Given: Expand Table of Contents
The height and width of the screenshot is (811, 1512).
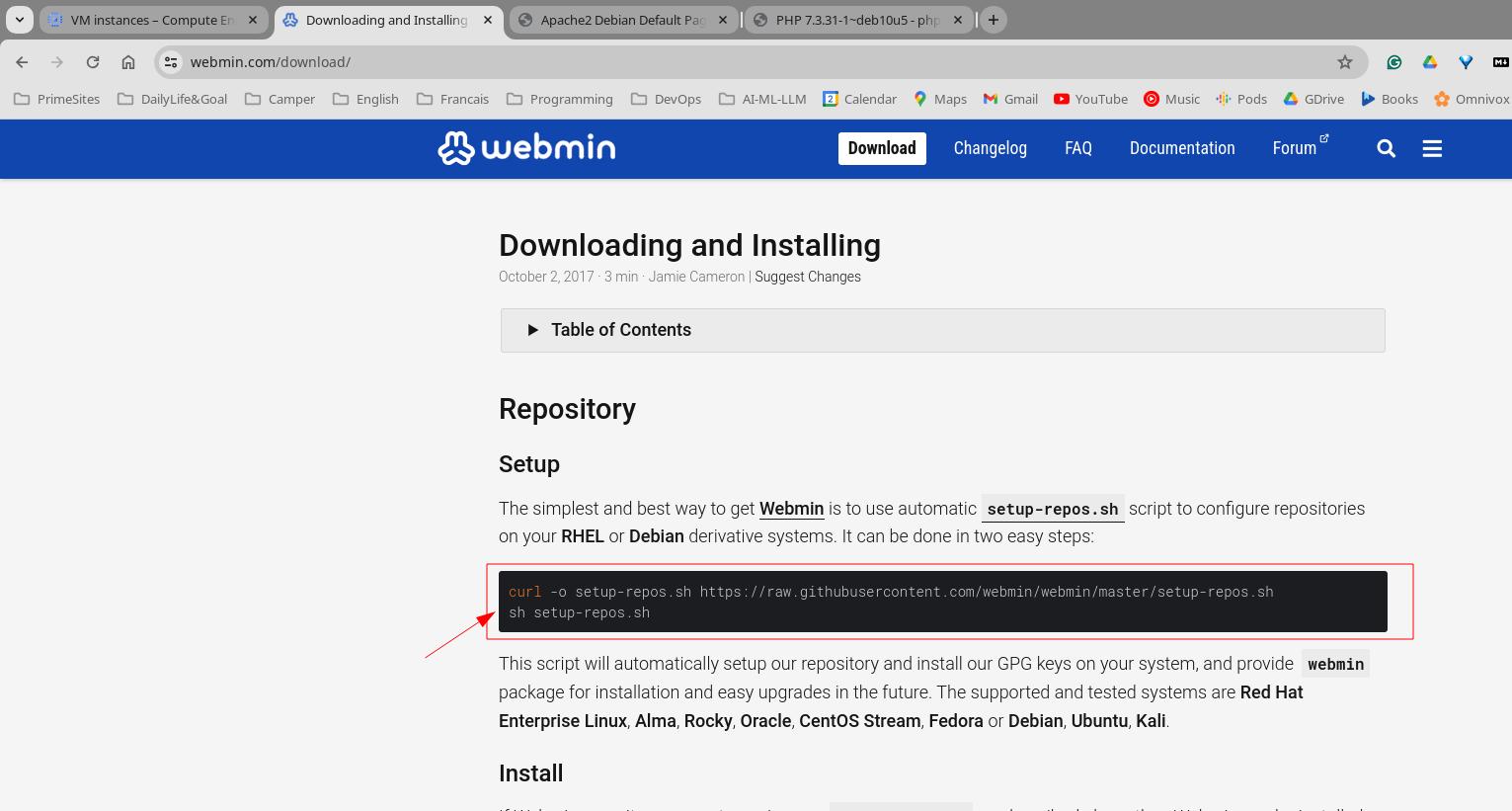Looking at the screenshot, I should 942,330.
